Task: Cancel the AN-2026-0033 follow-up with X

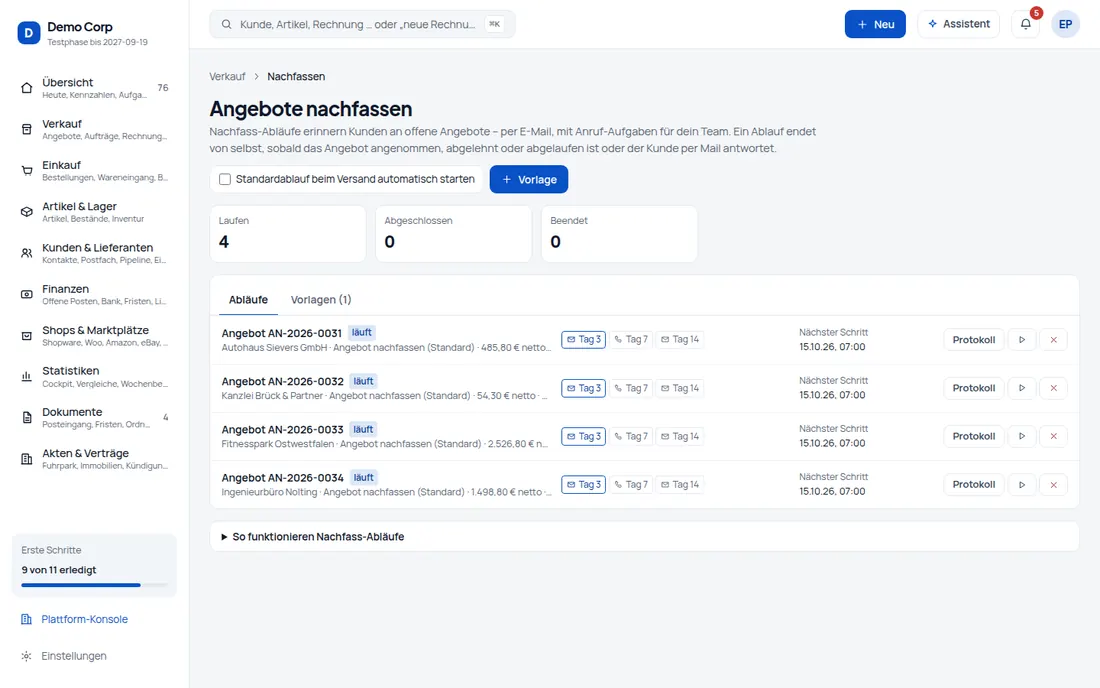Action: click(1054, 436)
